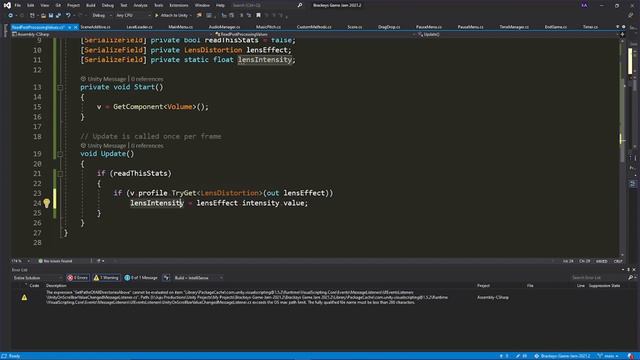Click the Save file toolbar icon
The width and height of the screenshot is (640, 360).
(51, 16)
